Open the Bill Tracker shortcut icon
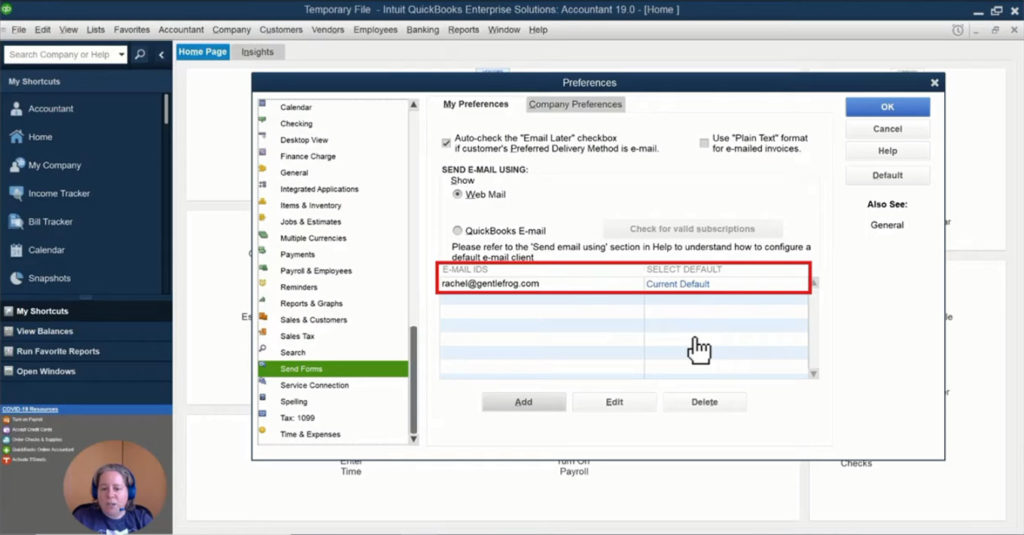 point(17,221)
